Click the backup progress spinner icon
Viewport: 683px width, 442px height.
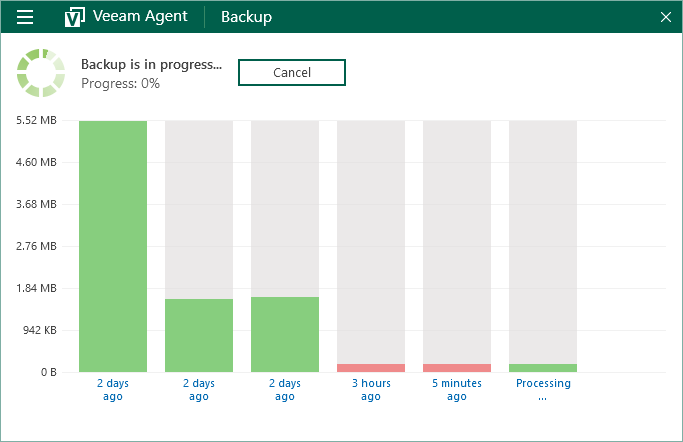pos(41,73)
